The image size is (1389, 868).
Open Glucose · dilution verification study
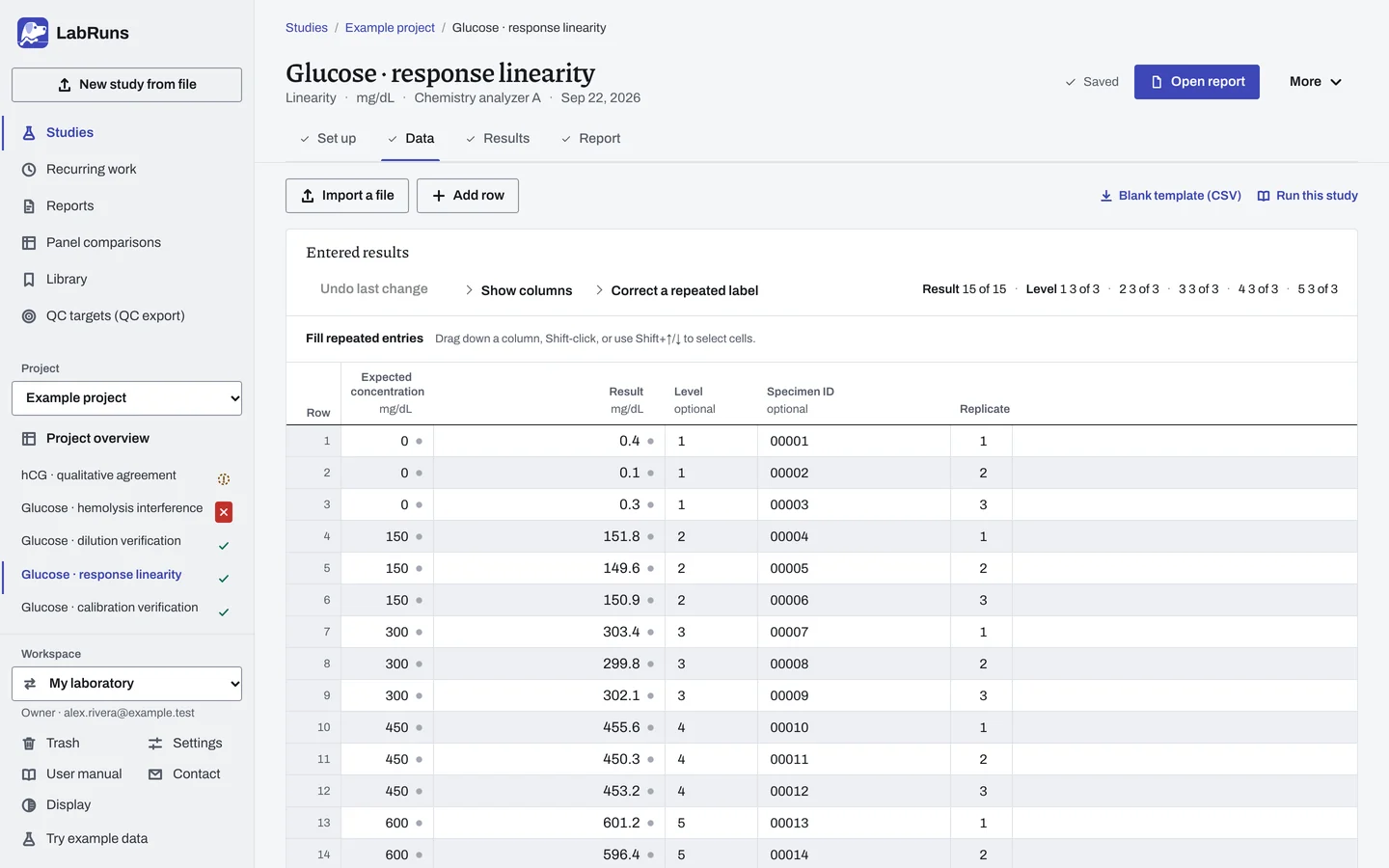(101, 541)
